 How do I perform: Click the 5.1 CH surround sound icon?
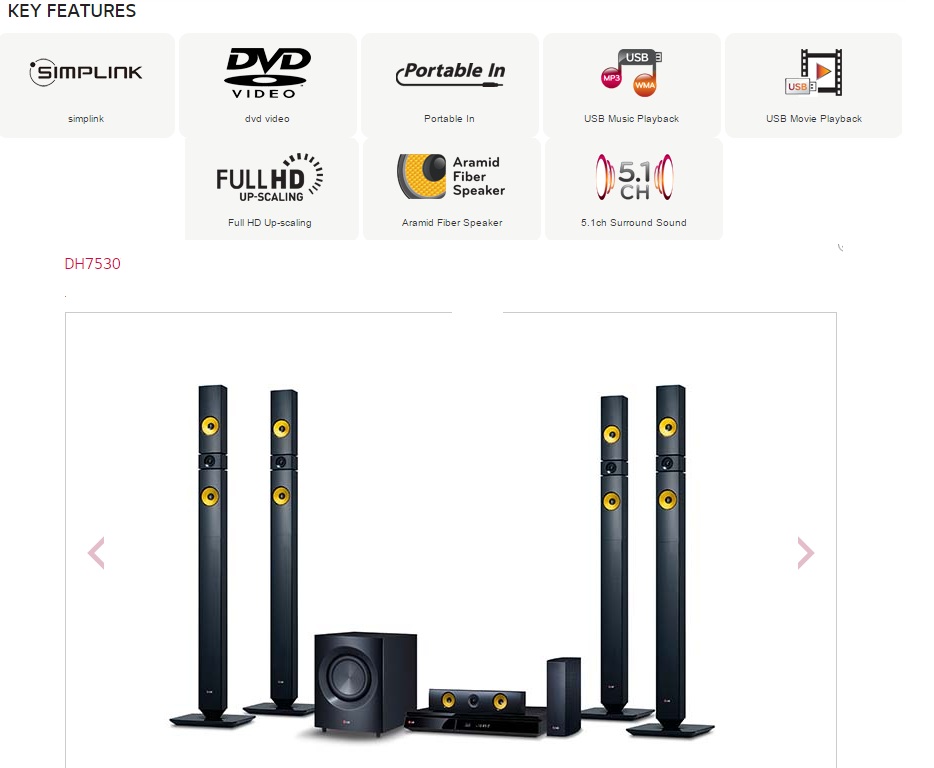click(634, 177)
